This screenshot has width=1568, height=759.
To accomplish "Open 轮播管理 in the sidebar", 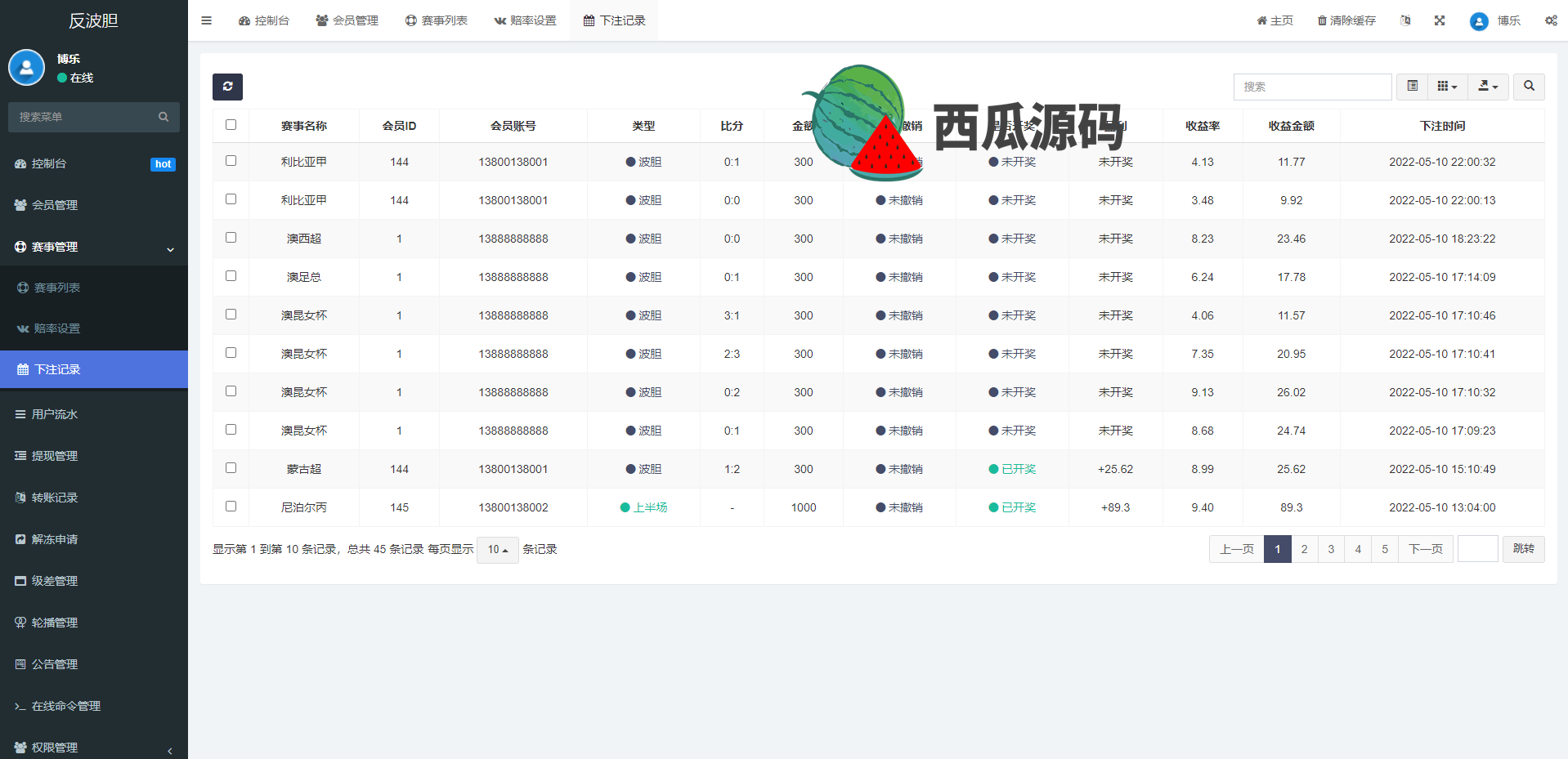I will [x=94, y=623].
